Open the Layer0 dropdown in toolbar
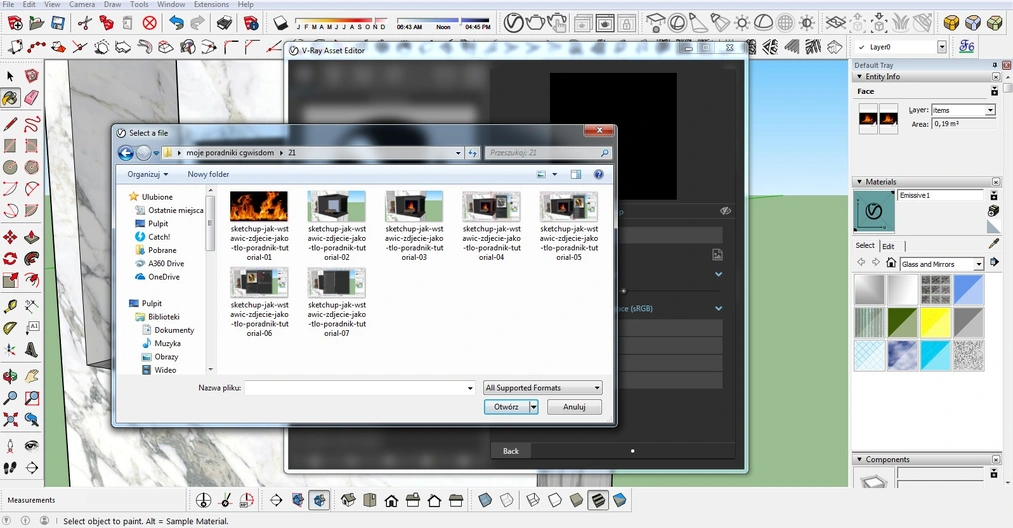Image resolution: width=1013 pixels, height=528 pixels. [941, 47]
